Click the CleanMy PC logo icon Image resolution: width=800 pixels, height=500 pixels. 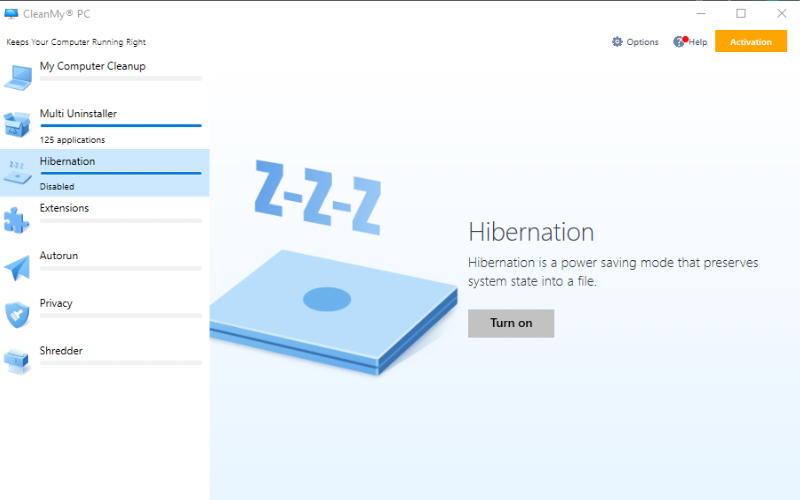tap(12, 14)
